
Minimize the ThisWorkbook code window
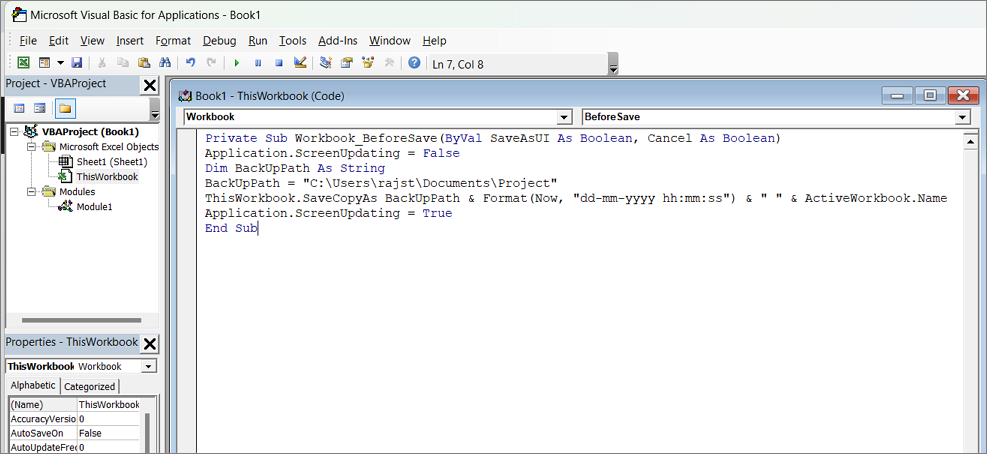(896, 96)
